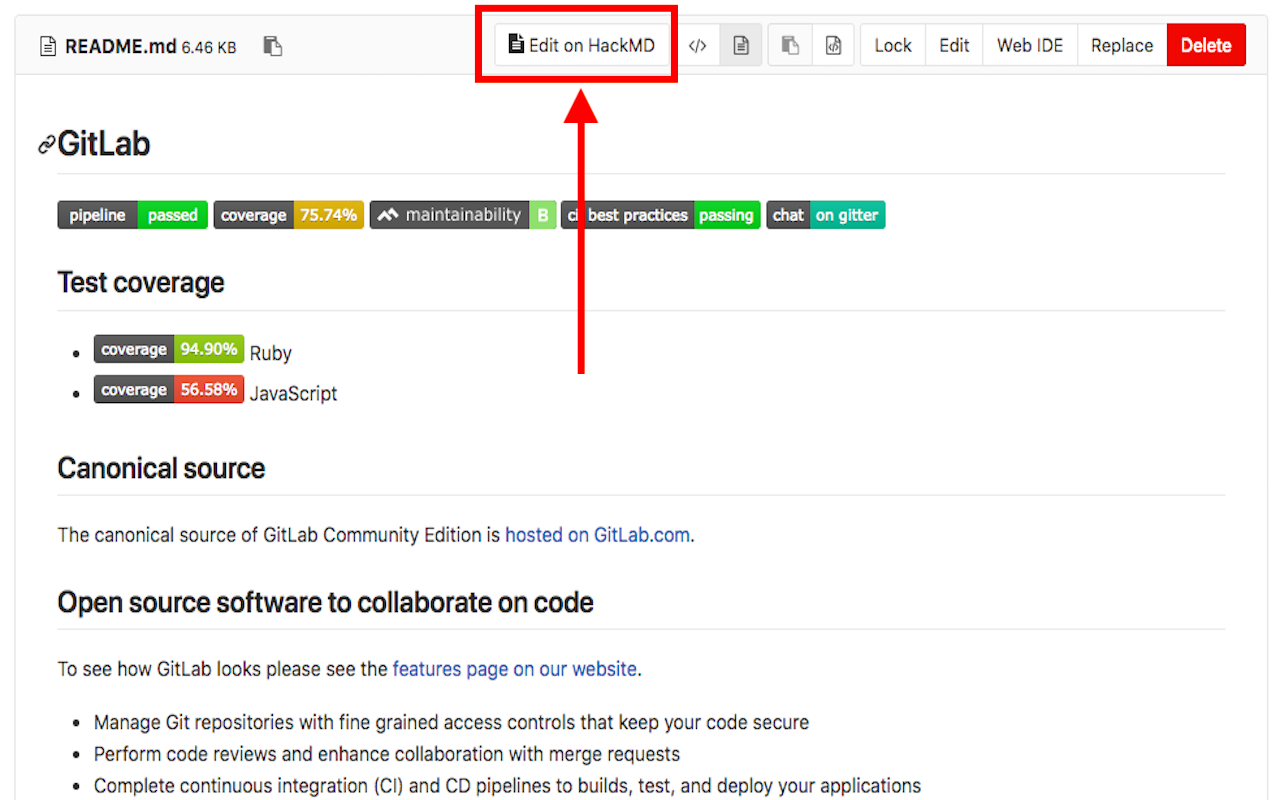1280x800 pixels.
Task: Click the Test coverage heading
Action: (141, 283)
